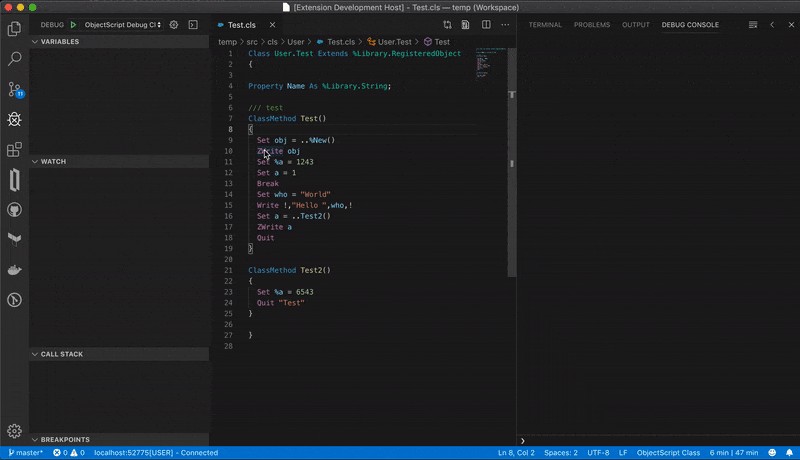
Task: Switch to the TERMINAL tab
Action: click(x=545, y=24)
